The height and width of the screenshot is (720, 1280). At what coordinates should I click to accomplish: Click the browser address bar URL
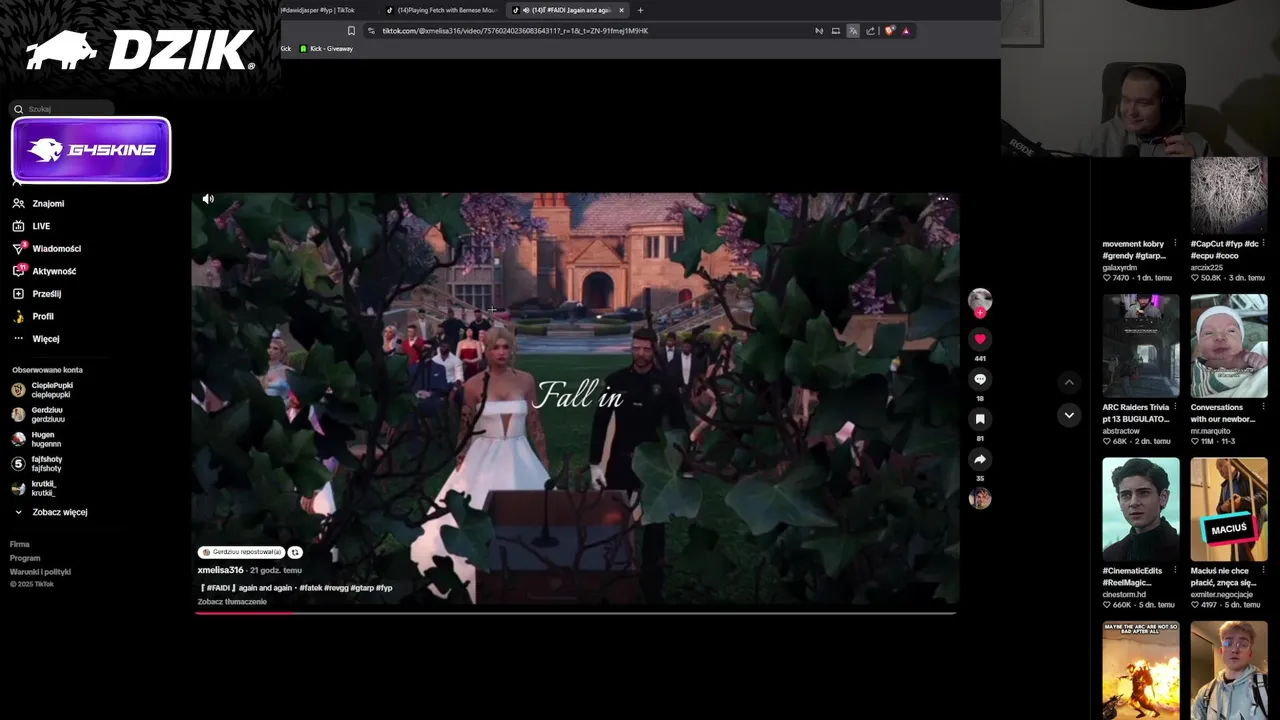click(x=515, y=31)
